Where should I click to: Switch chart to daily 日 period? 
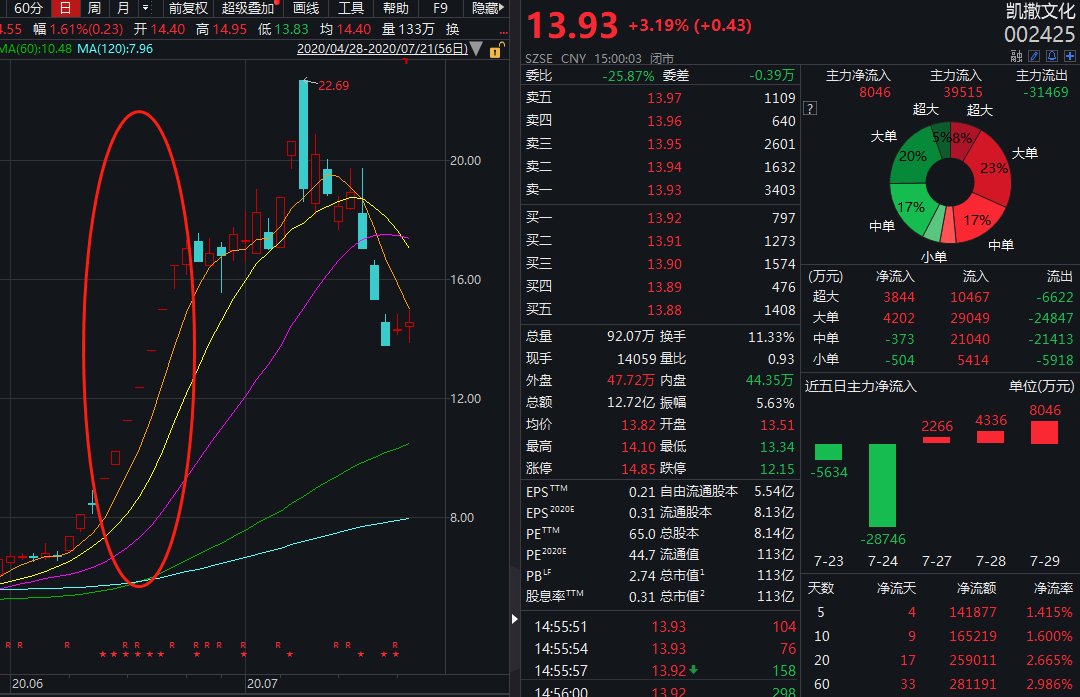click(x=65, y=8)
